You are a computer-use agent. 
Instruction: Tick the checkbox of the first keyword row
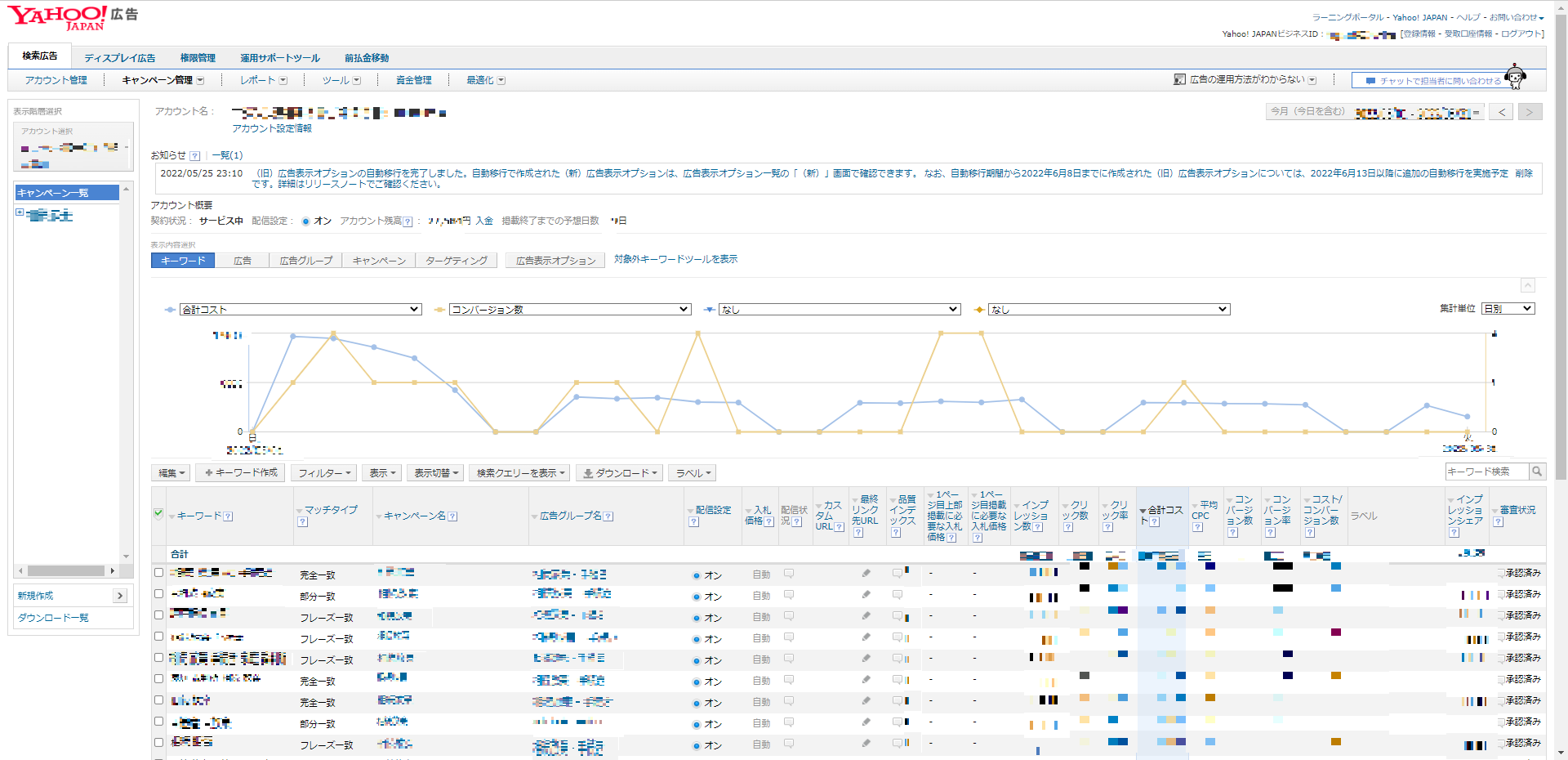tap(158, 573)
